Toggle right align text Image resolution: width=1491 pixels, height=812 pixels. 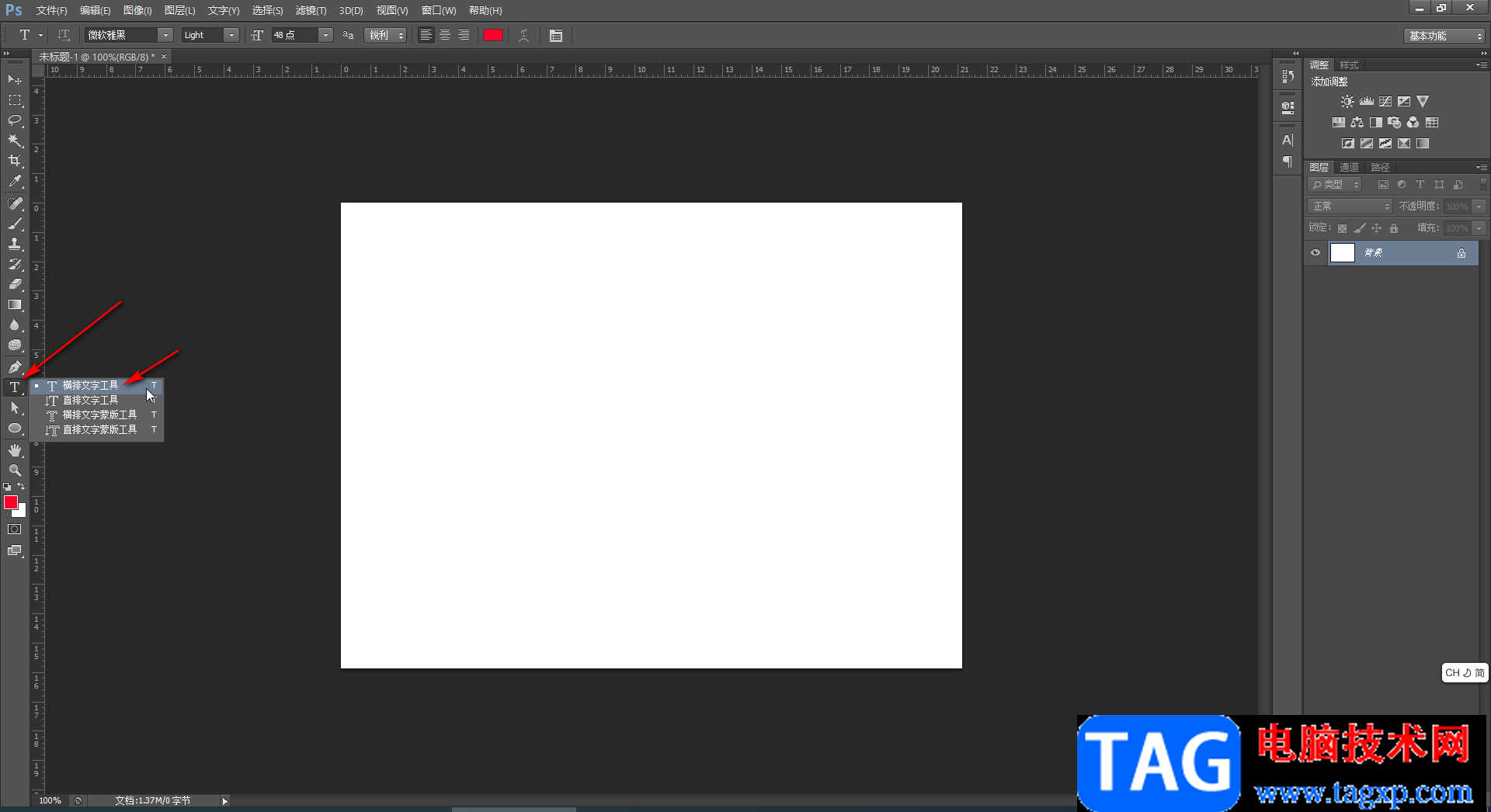tap(464, 35)
